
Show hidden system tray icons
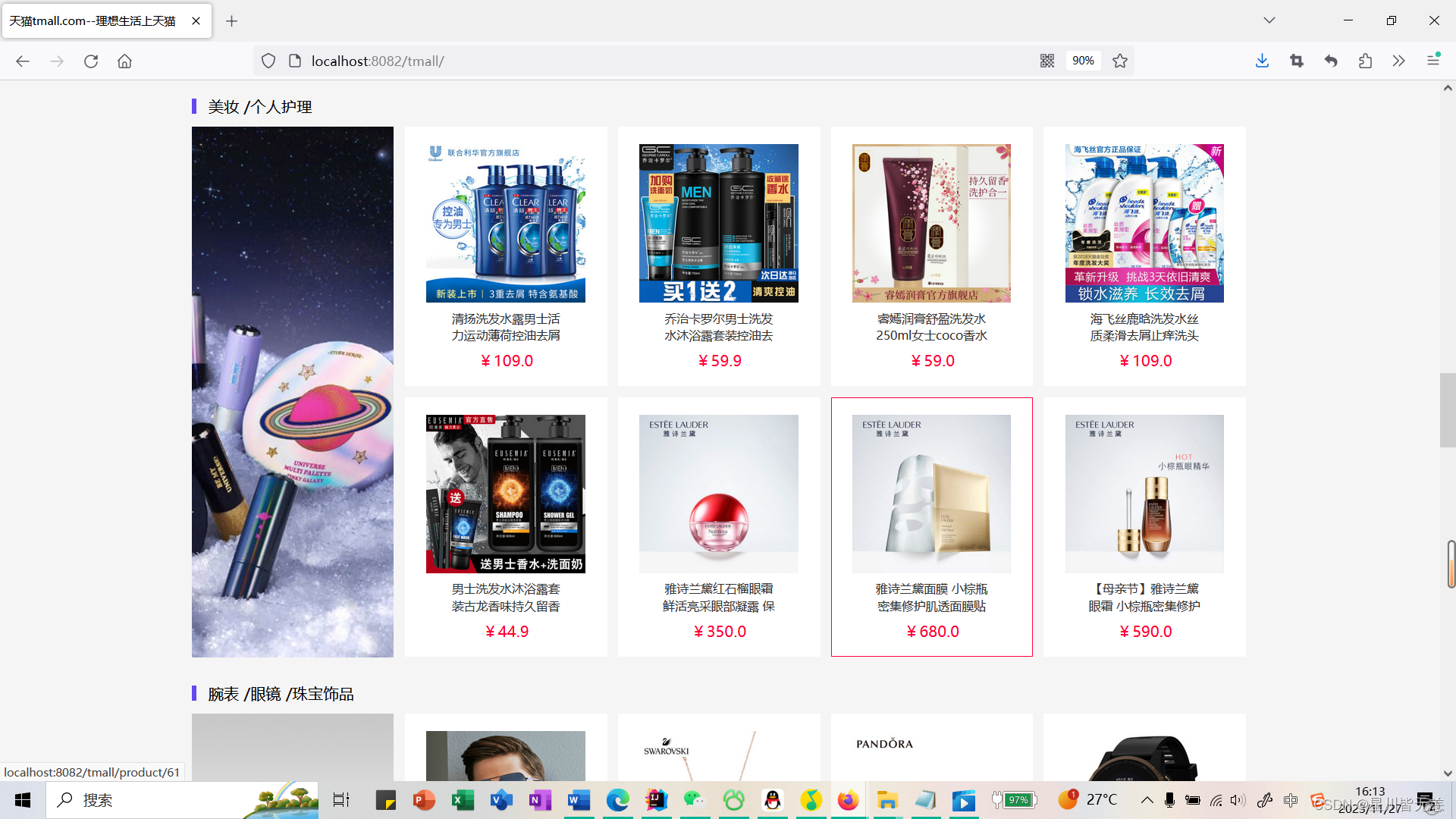point(1147,800)
